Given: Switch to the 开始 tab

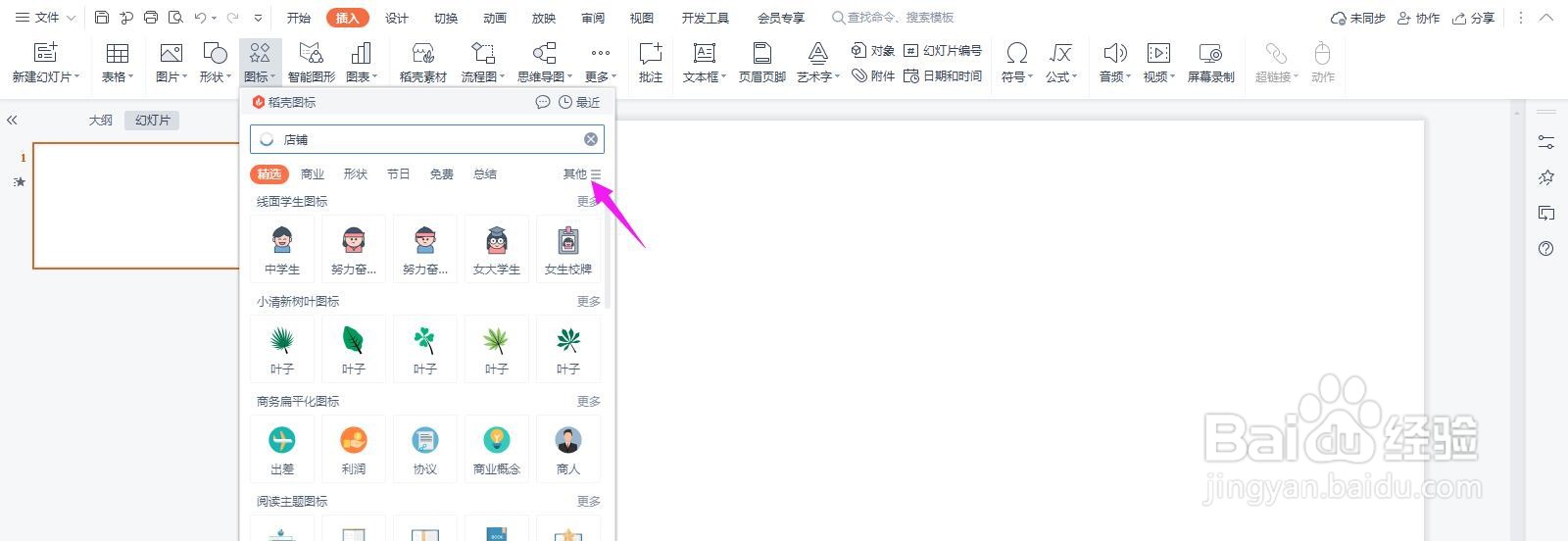Looking at the screenshot, I should click(299, 18).
